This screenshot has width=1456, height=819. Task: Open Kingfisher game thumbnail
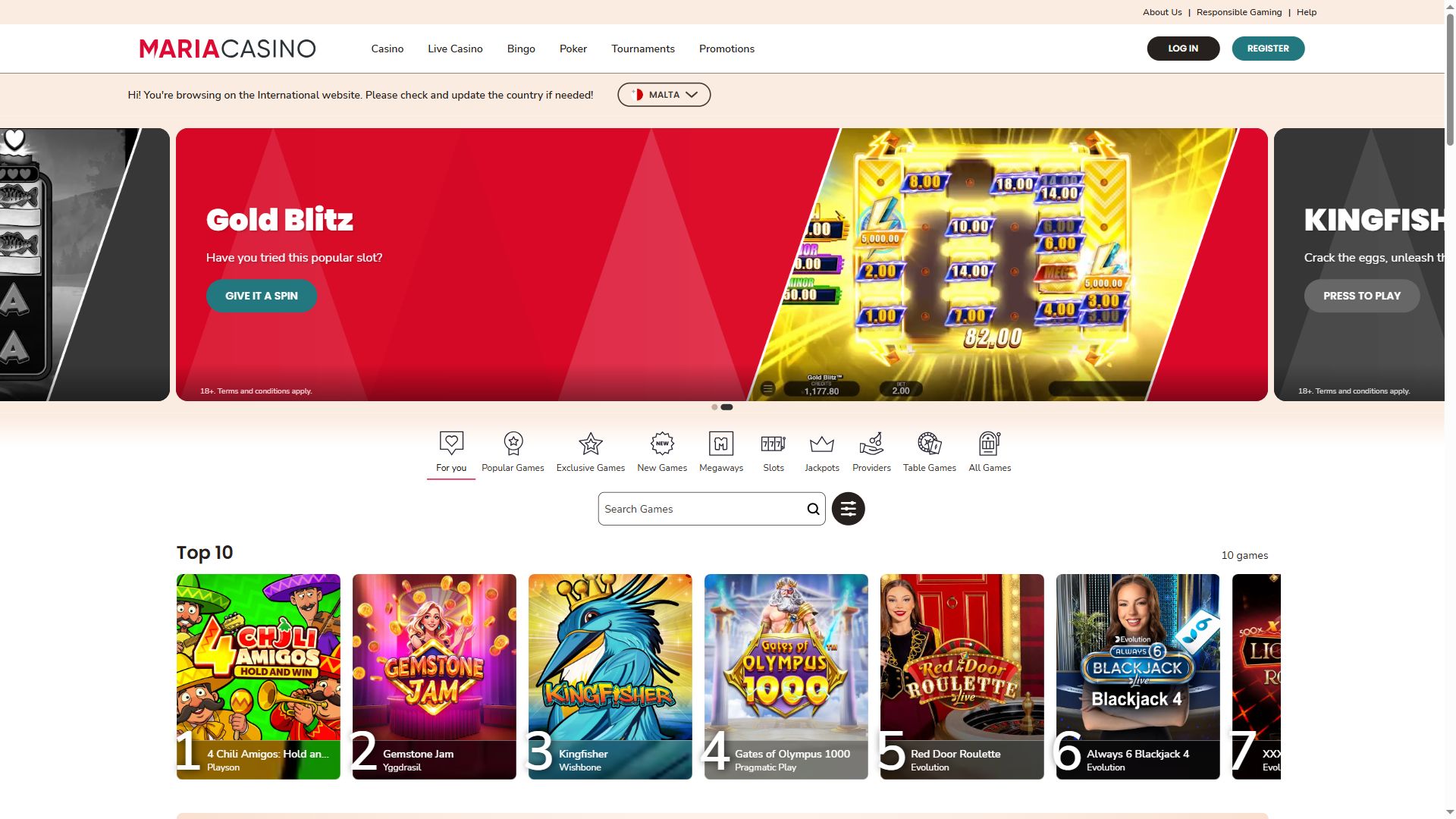click(x=610, y=676)
